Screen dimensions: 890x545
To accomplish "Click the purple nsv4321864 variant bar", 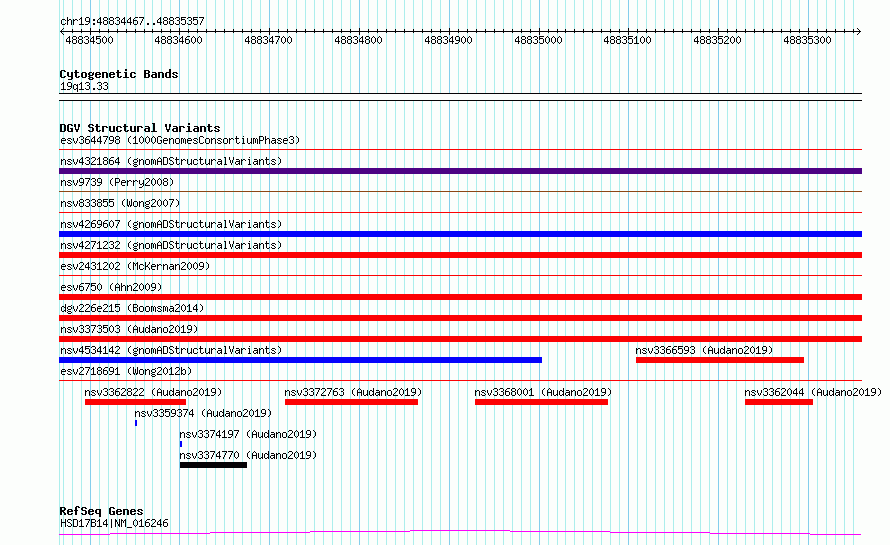I will 460,171.
